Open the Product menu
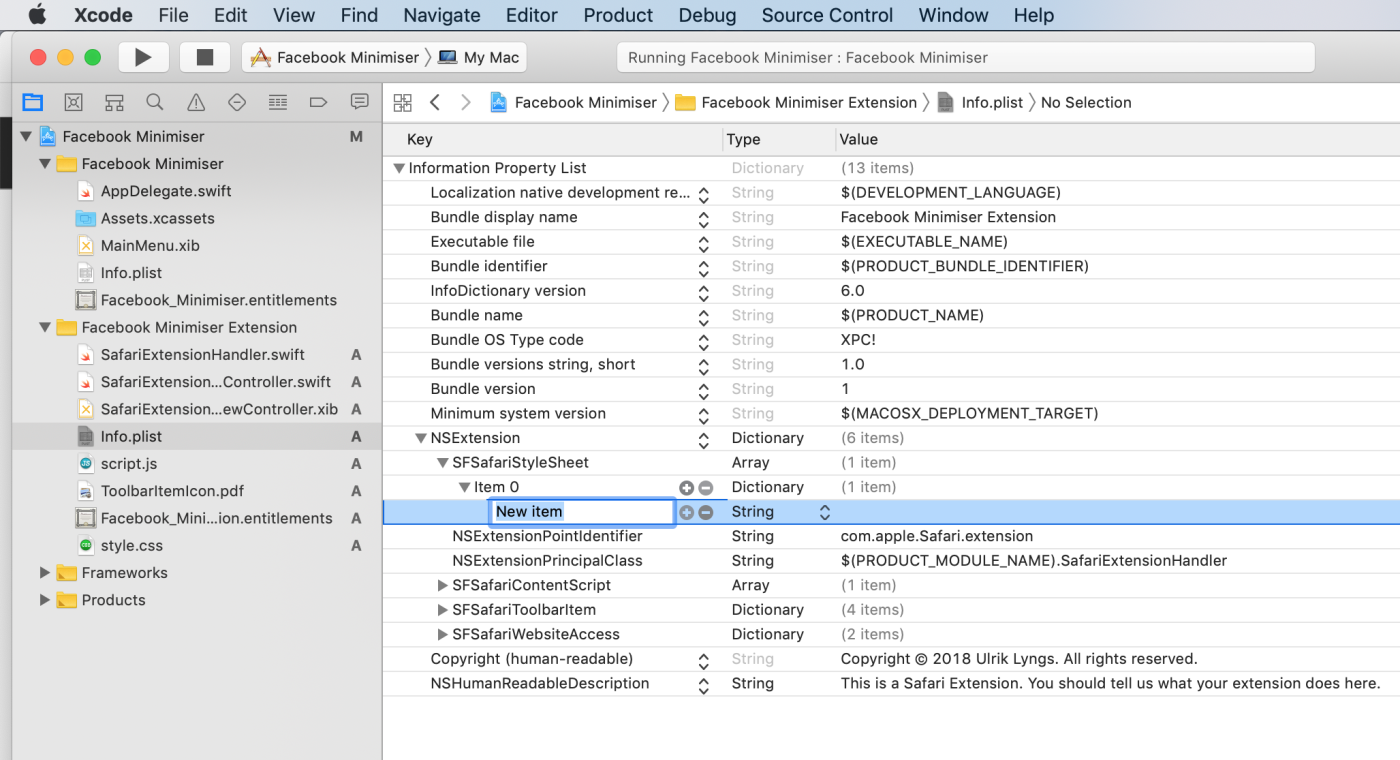The width and height of the screenshot is (1400, 760). pyautogui.click(x=618, y=15)
